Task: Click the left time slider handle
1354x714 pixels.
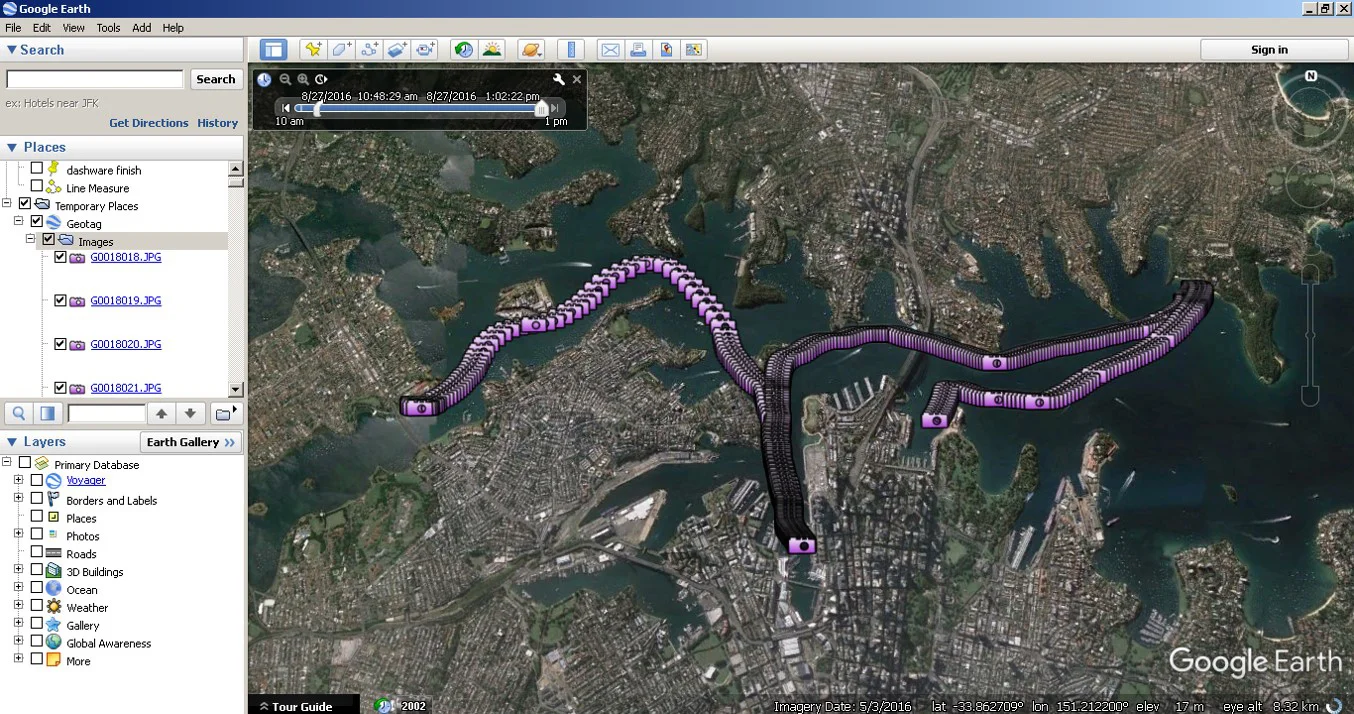Action: (317, 108)
